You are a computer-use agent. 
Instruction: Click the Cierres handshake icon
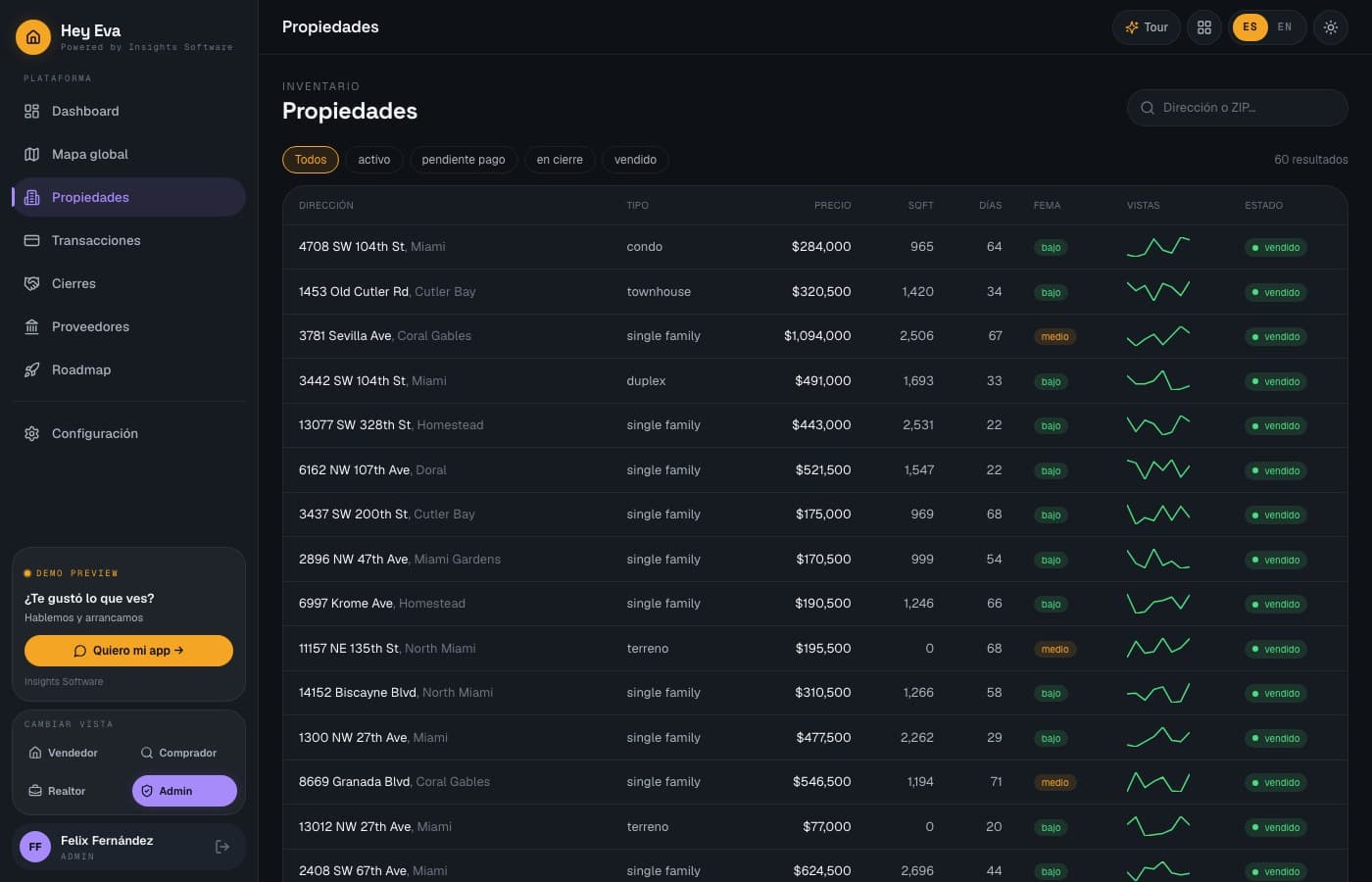point(32,284)
